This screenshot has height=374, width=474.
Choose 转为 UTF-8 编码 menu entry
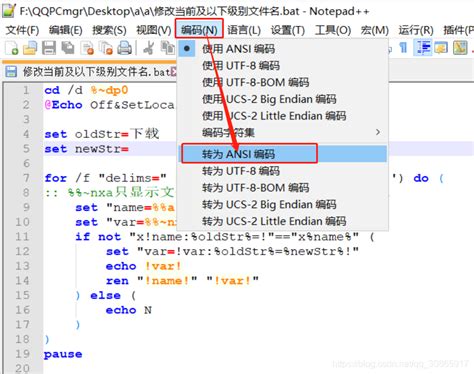pos(241,171)
